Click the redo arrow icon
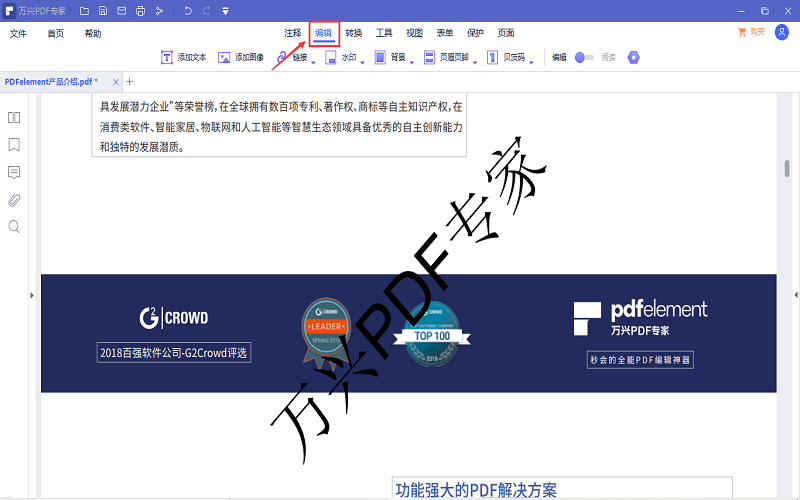This screenshot has height=500, width=800. point(207,11)
